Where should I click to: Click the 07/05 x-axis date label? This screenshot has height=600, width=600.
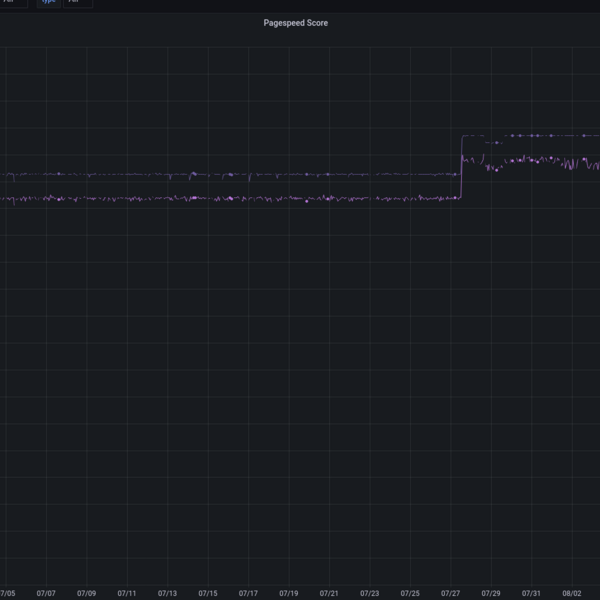click(x=7, y=593)
